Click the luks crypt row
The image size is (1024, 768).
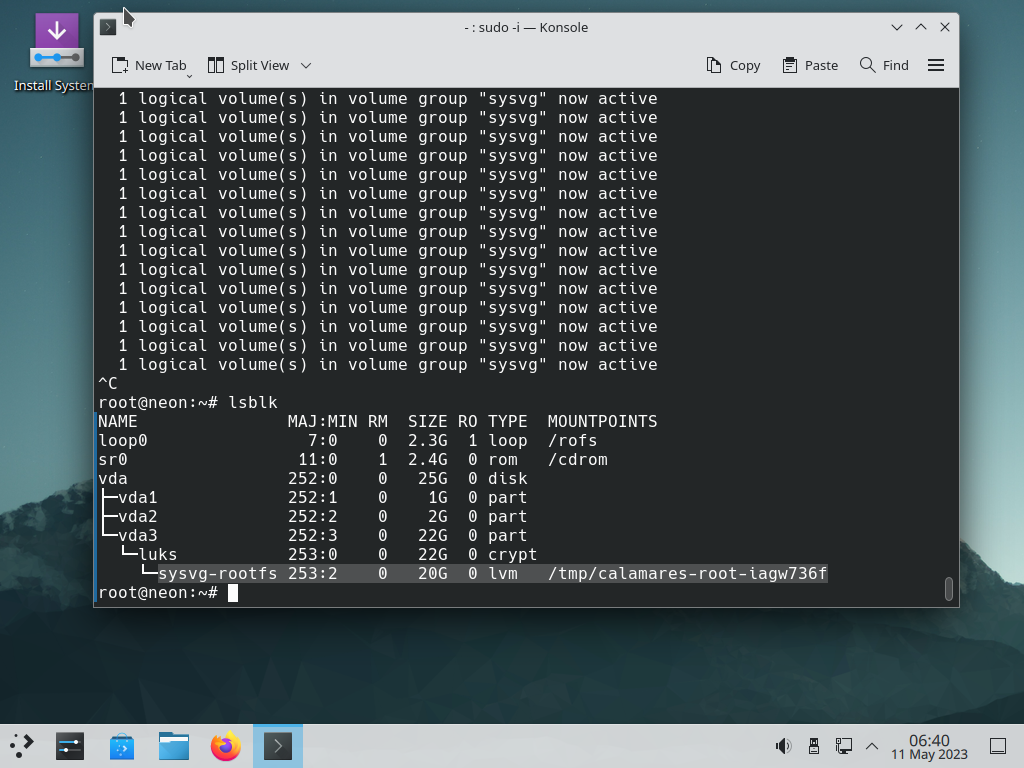[317, 554]
